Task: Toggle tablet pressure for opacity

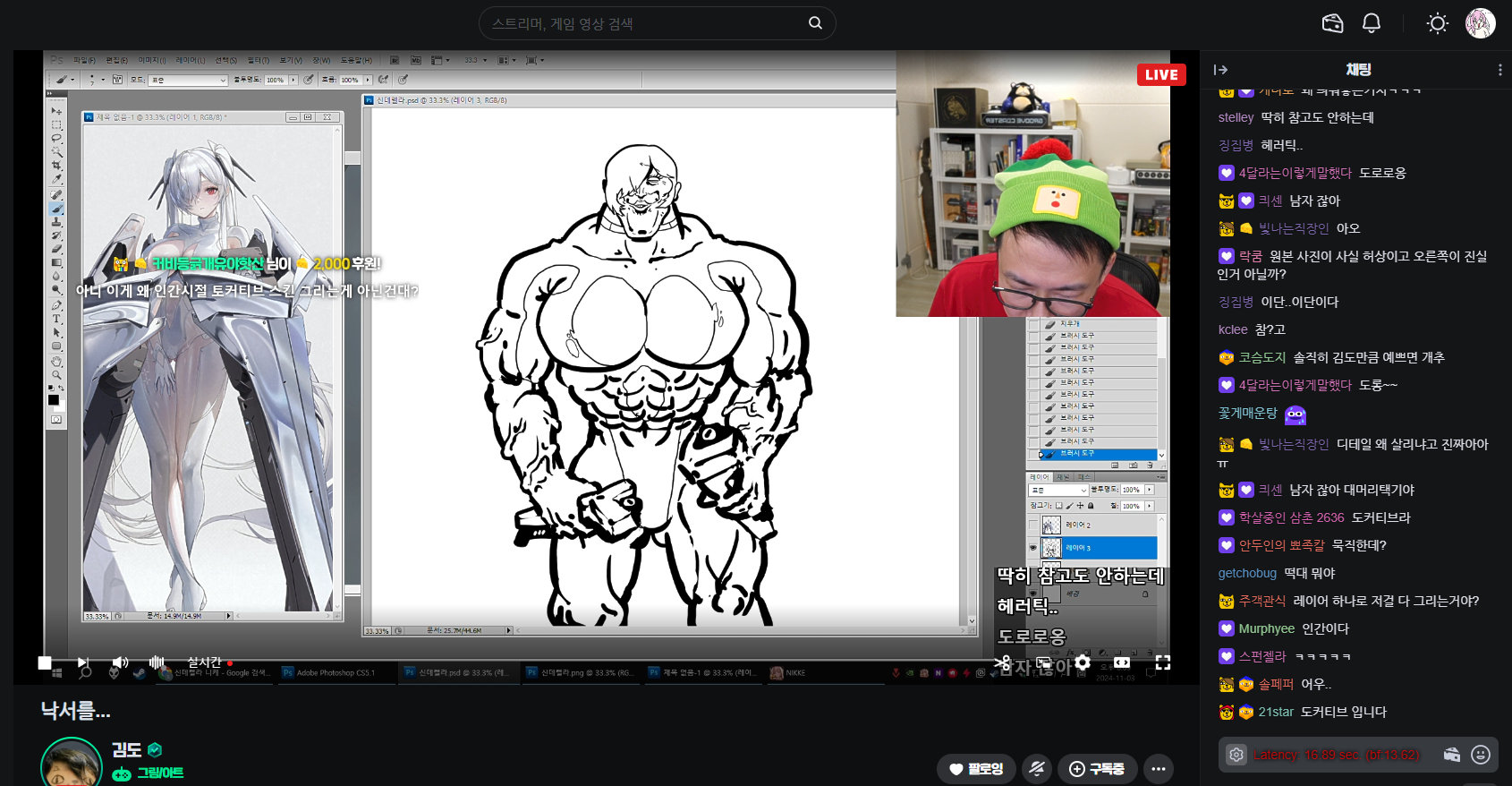Action: (309, 80)
